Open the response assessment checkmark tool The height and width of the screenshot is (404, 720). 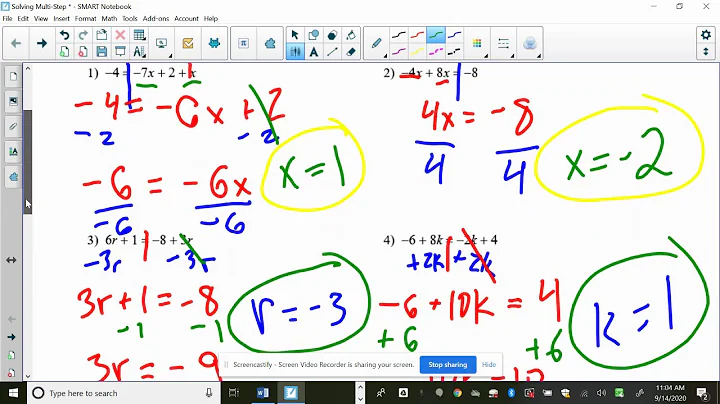[188, 43]
